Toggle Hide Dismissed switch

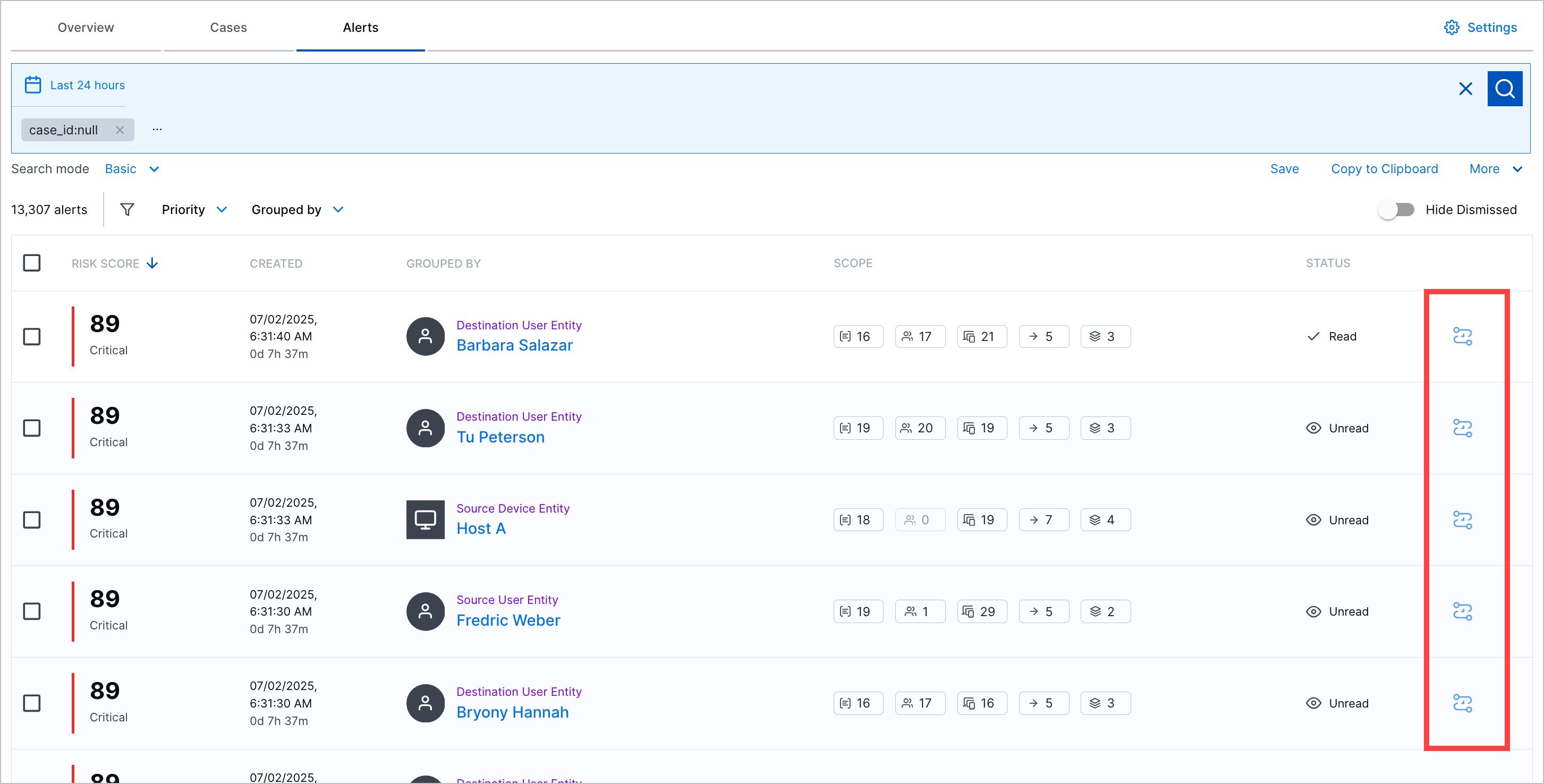click(x=1396, y=210)
